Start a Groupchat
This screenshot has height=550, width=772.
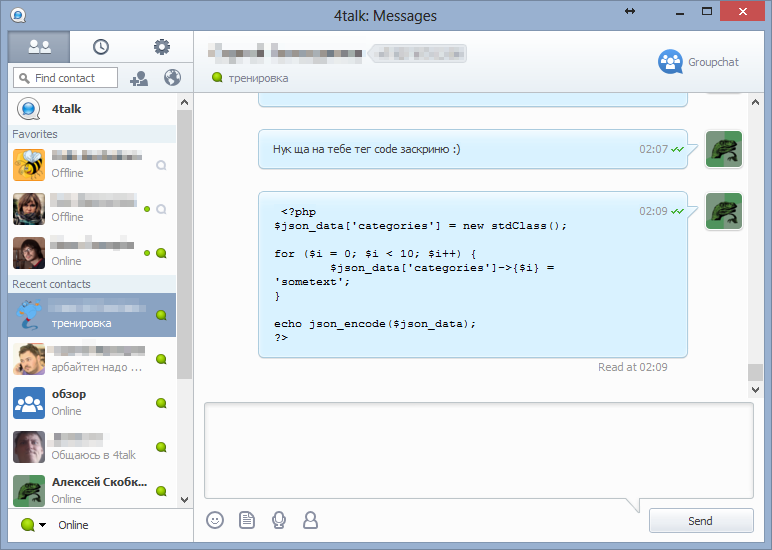point(698,62)
